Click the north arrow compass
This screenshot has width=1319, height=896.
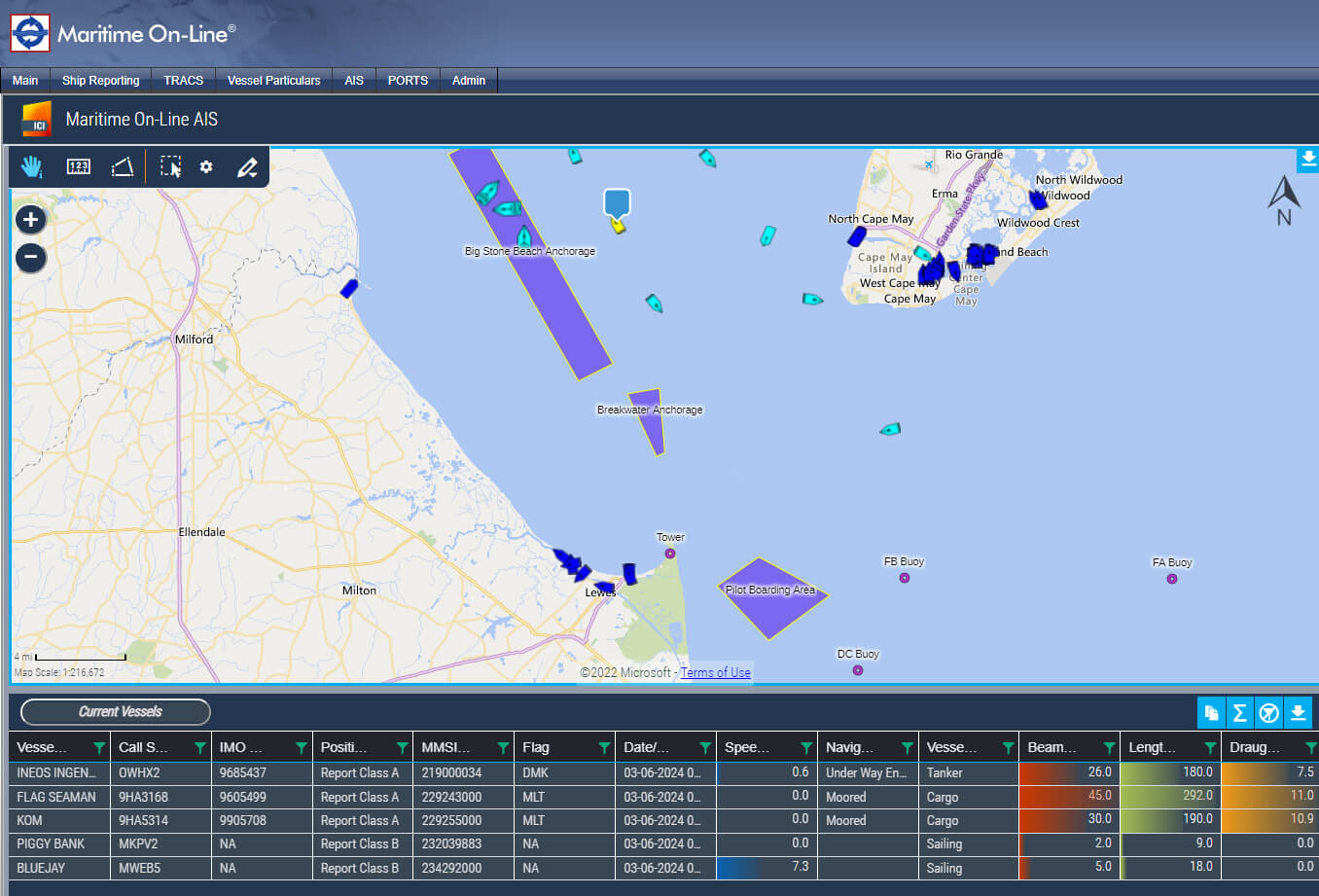coord(1284,200)
